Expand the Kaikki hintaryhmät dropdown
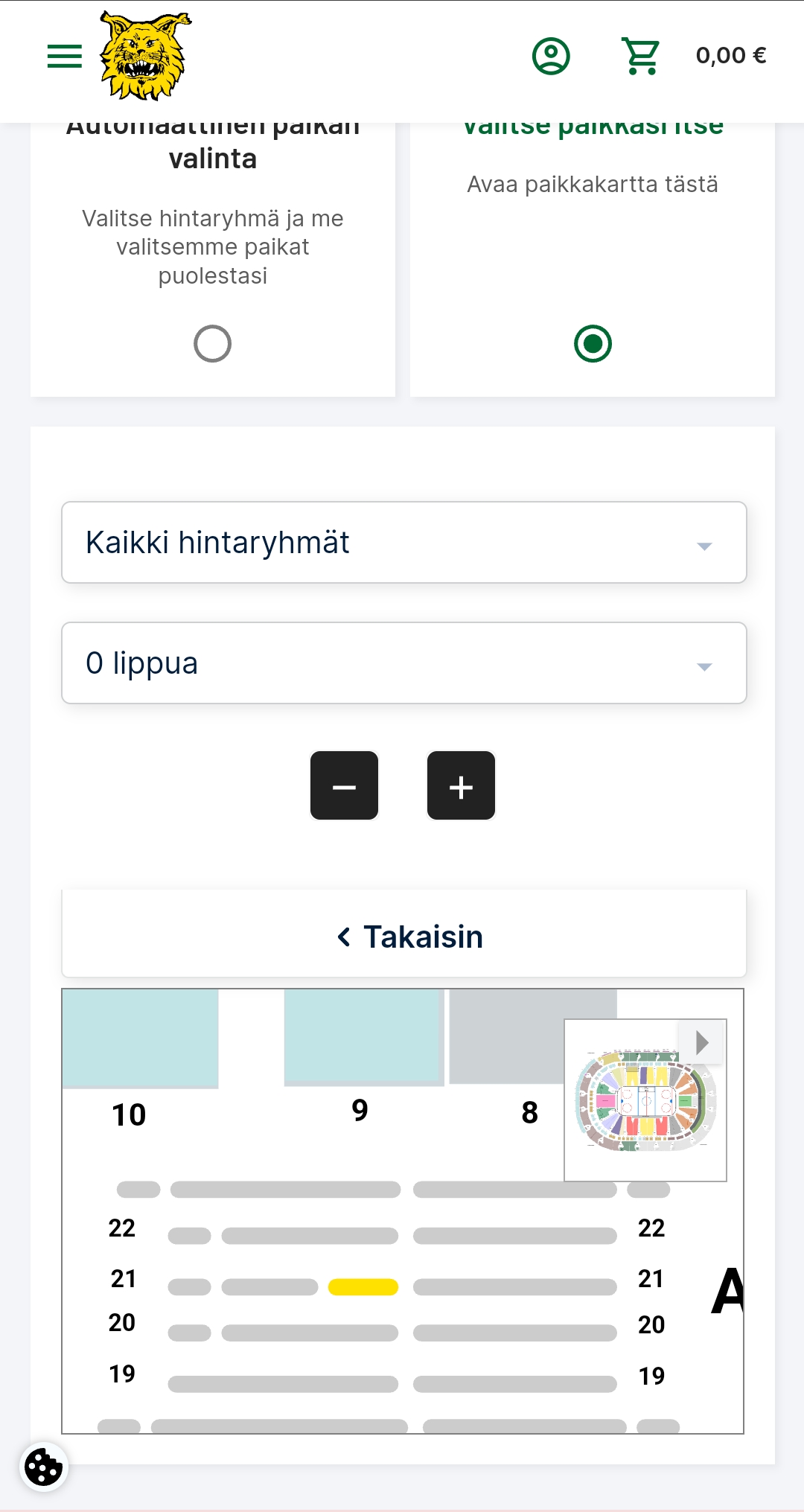804x1512 pixels. coord(404,542)
